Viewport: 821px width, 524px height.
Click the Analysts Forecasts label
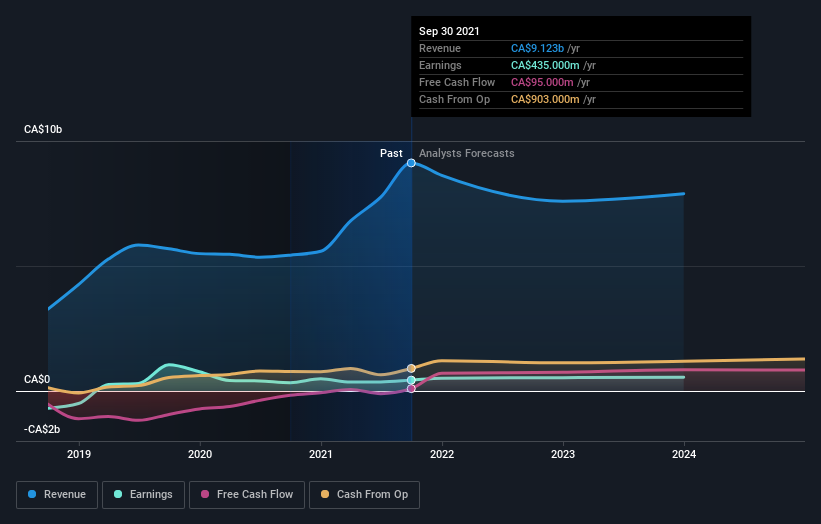(467, 153)
